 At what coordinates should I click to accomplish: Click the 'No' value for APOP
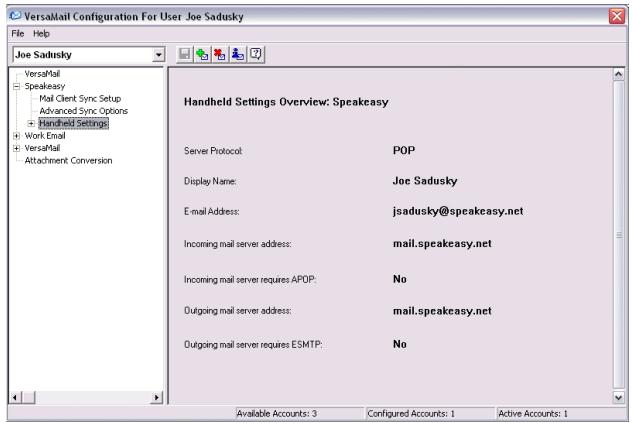click(400, 279)
